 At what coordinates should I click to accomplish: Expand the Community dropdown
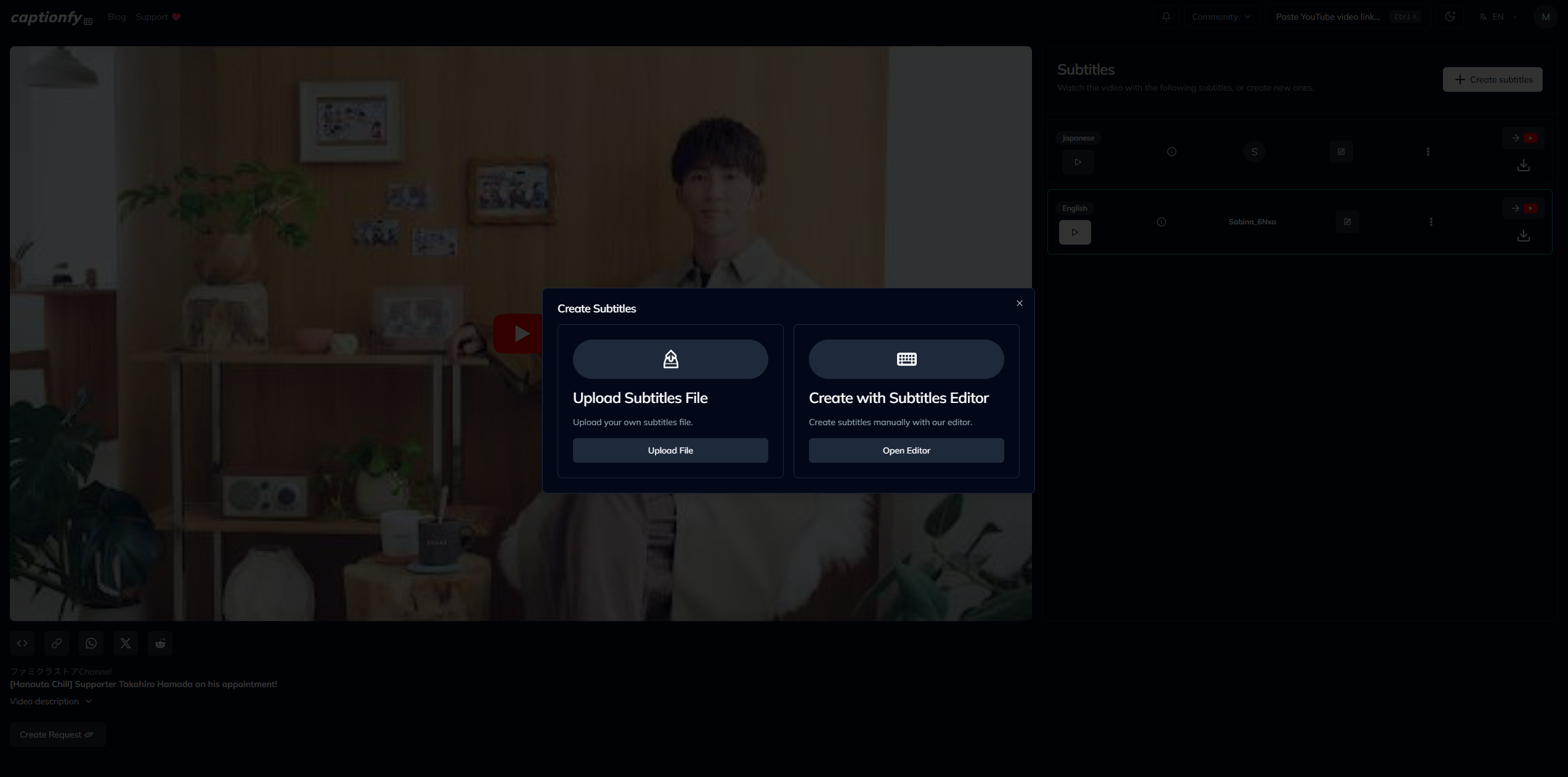click(1221, 17)
